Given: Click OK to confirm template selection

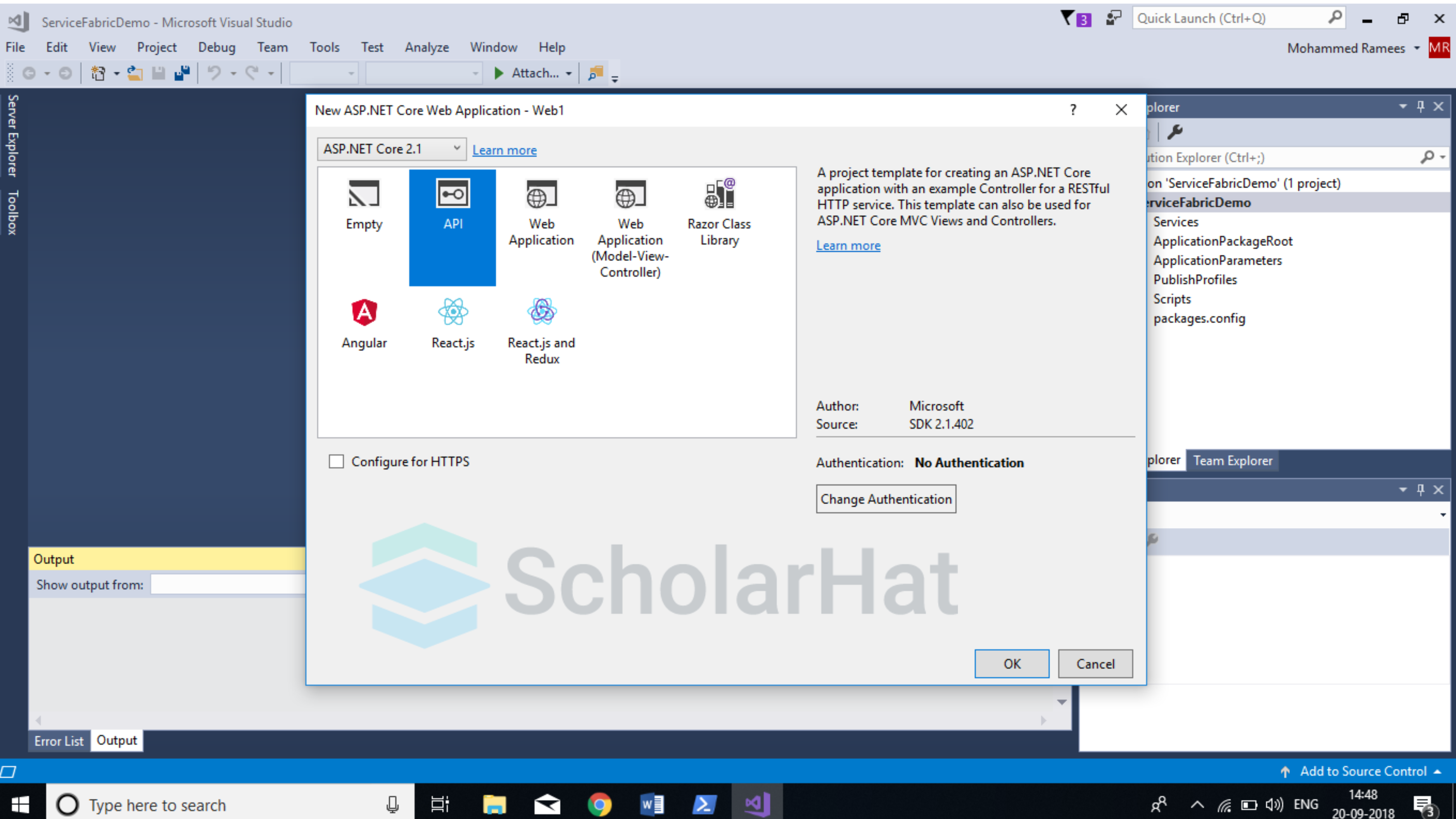Looking at the screenshot, I should pyautogui.click(x=1012, y=663).
